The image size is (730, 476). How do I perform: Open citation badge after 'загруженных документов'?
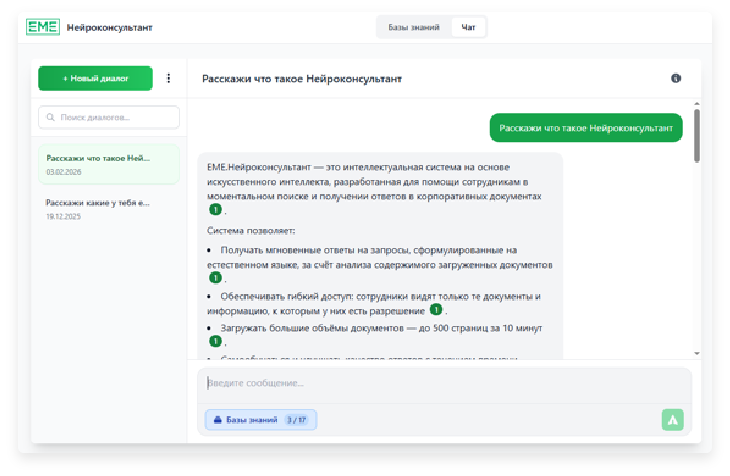click(215, 277)
